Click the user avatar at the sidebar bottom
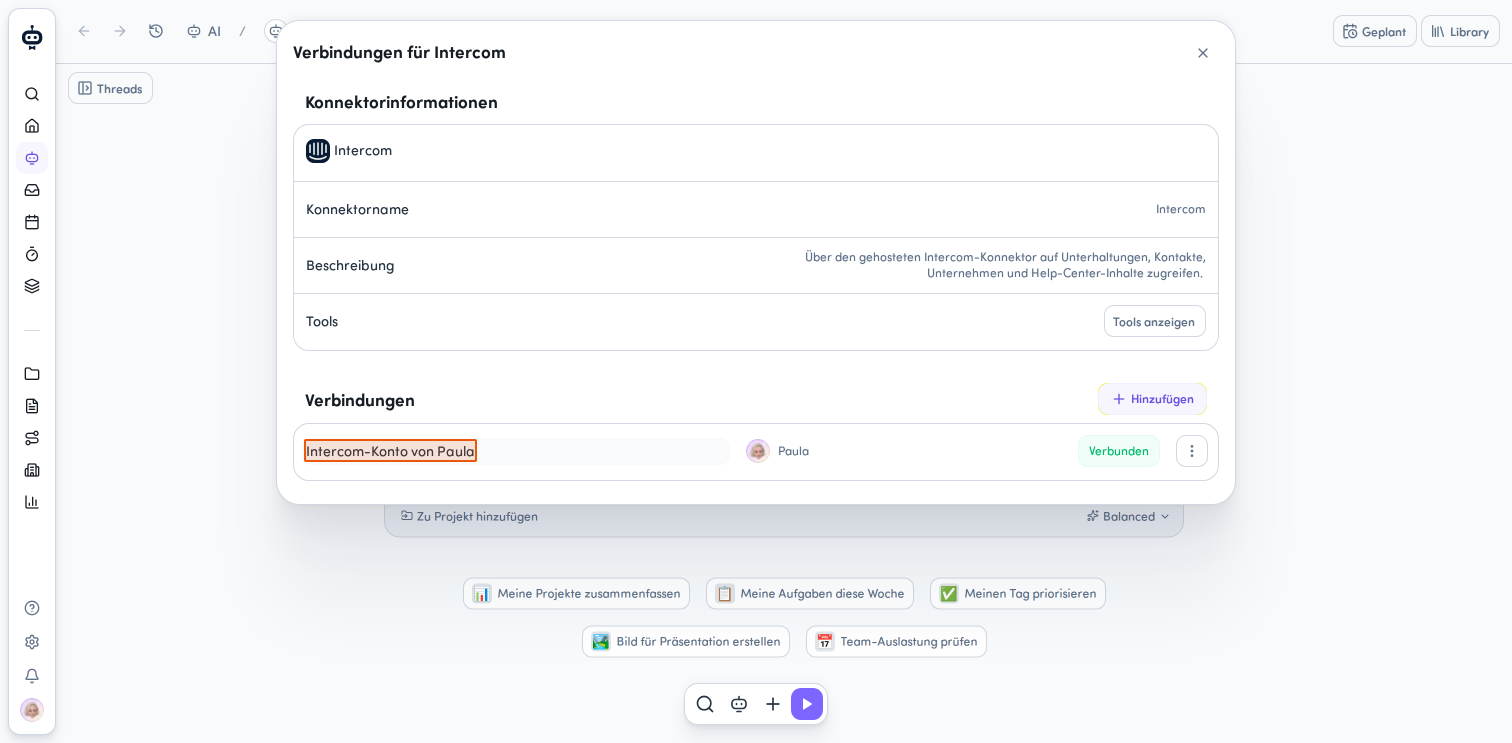1512x743 pixels. pyautogui.click(x=32, y=710)
